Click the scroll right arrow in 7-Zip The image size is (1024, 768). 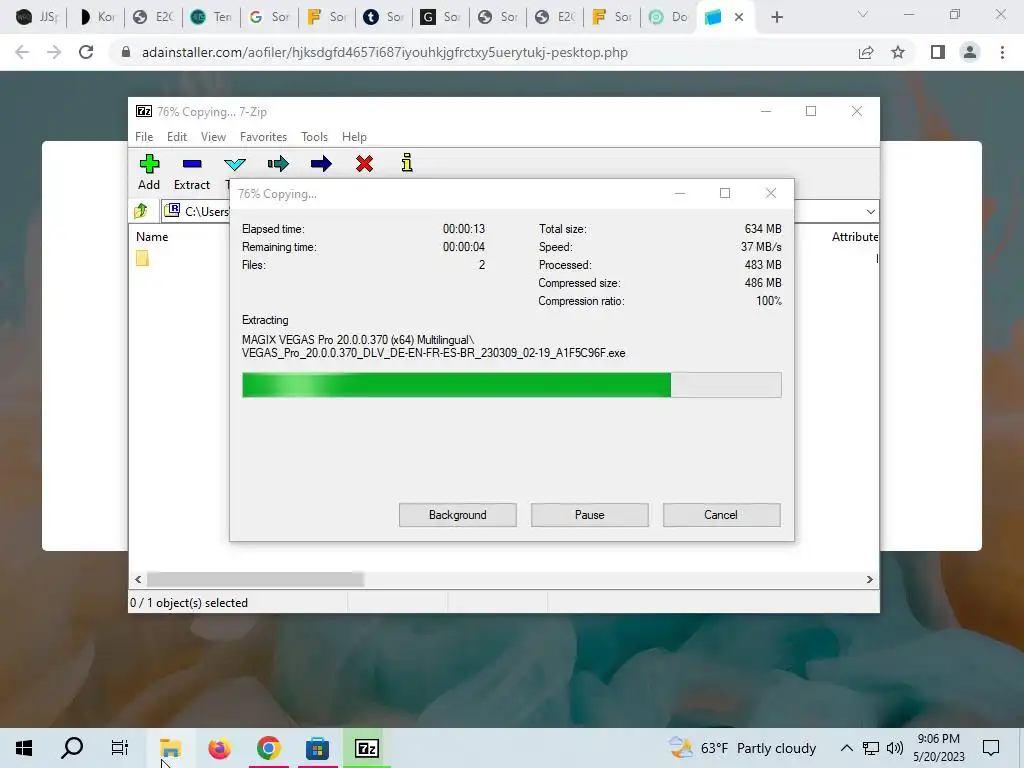(869, 579)
